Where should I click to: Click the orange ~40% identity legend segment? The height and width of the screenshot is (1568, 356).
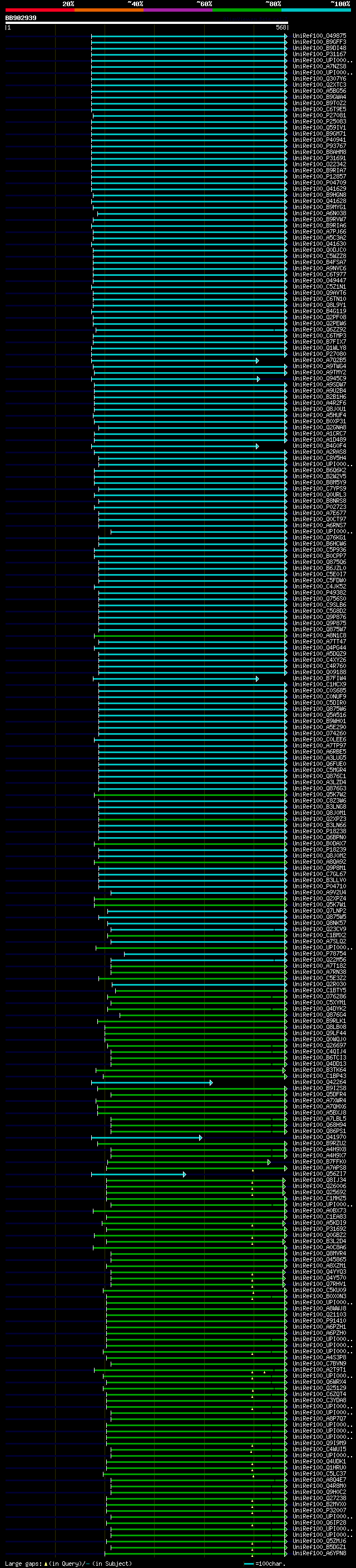tap(109, 10)
